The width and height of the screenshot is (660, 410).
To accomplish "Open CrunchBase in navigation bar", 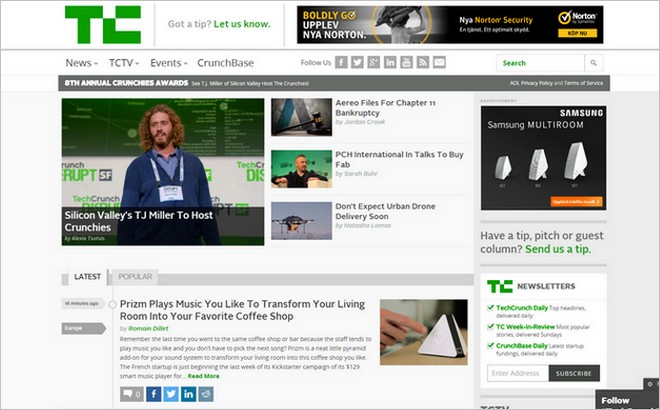I will point(225,63).
